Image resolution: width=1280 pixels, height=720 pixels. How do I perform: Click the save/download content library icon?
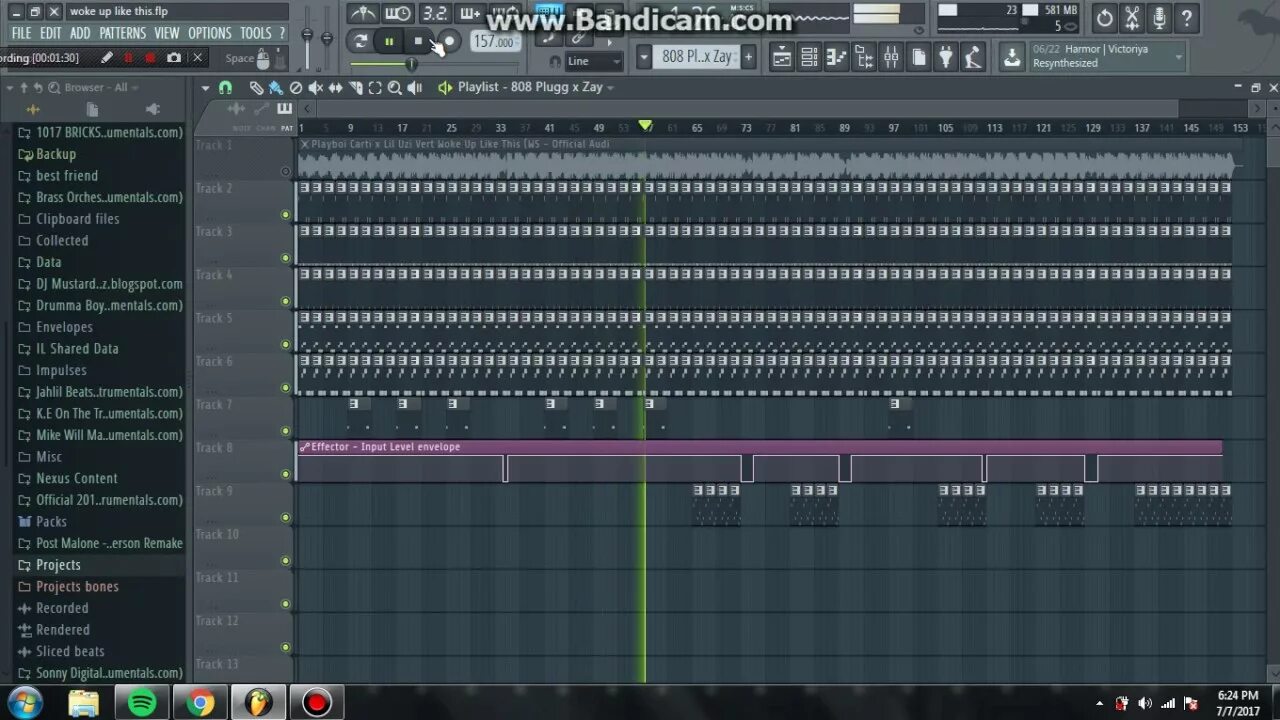click(x=1012, y=57)
